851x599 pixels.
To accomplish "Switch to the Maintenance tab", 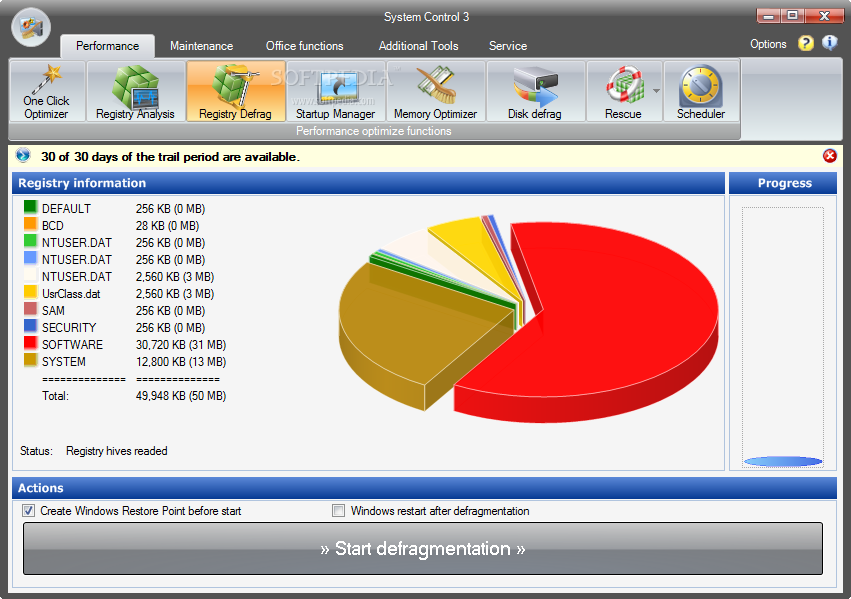I will (x=201, y=46).
